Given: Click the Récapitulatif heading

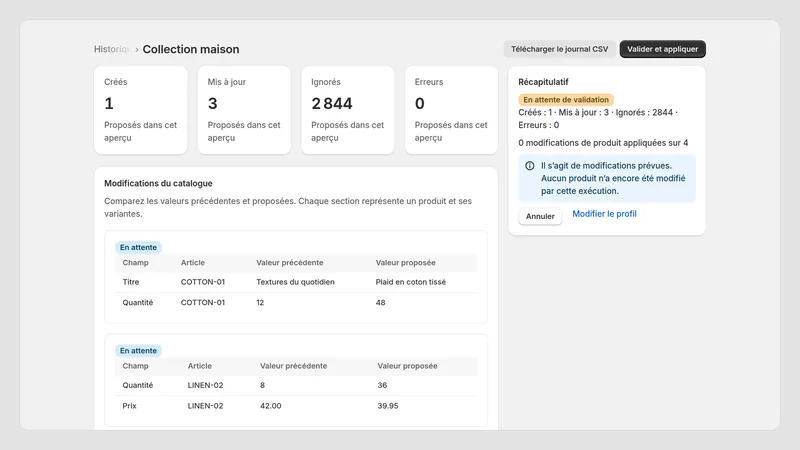Looking at the screenshot, I should (543, 82).
